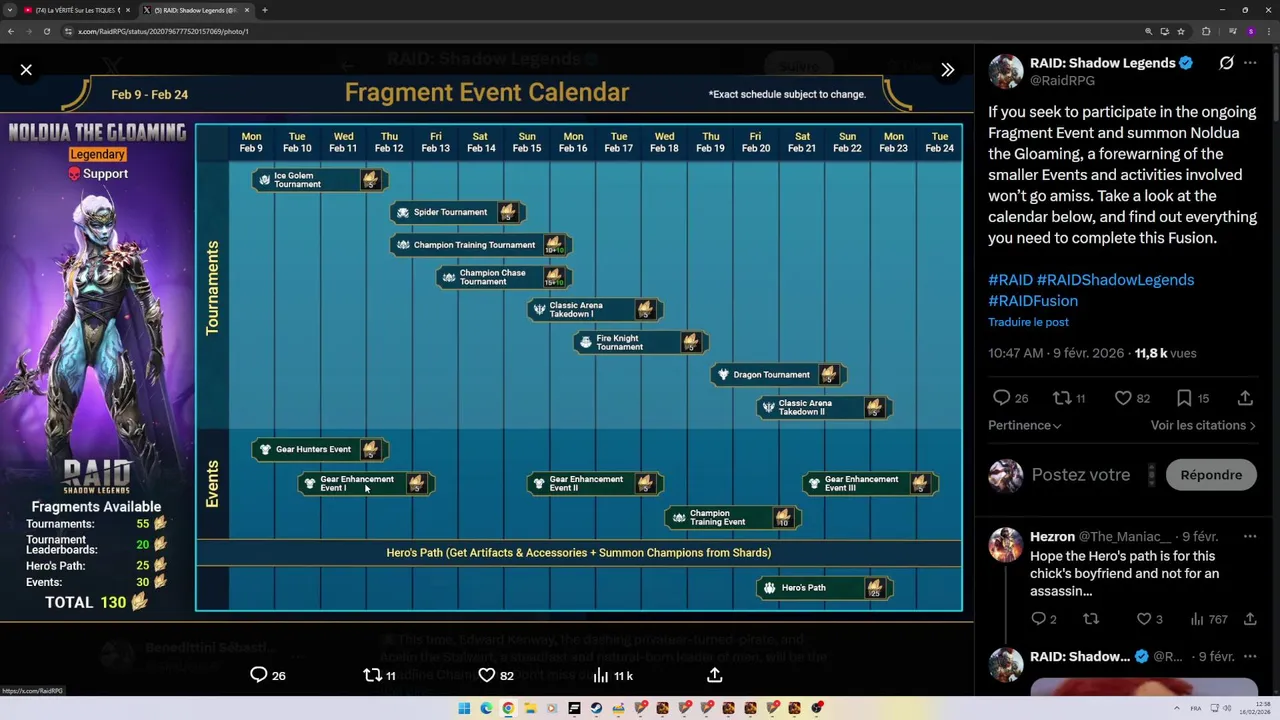The width and height of the screenshot is (1280, 720).
Task: Open the #RAID hashtag
Action: [x=1010, y=280]
